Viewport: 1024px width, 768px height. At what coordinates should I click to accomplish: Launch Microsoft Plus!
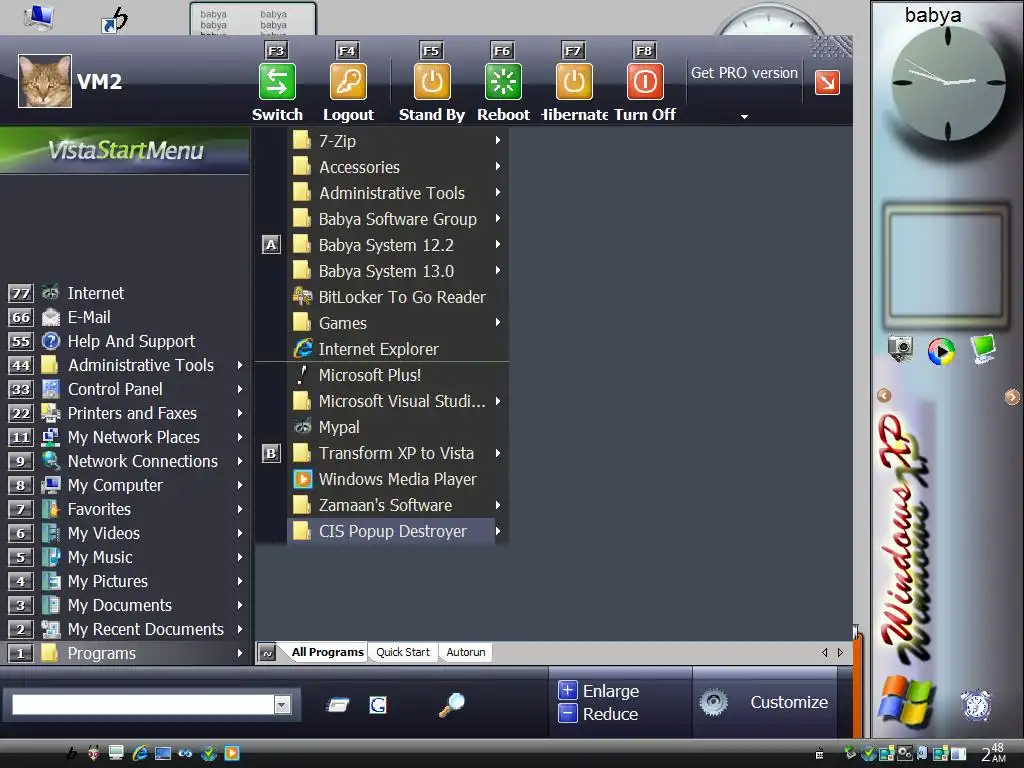click(x=370, y=376)
